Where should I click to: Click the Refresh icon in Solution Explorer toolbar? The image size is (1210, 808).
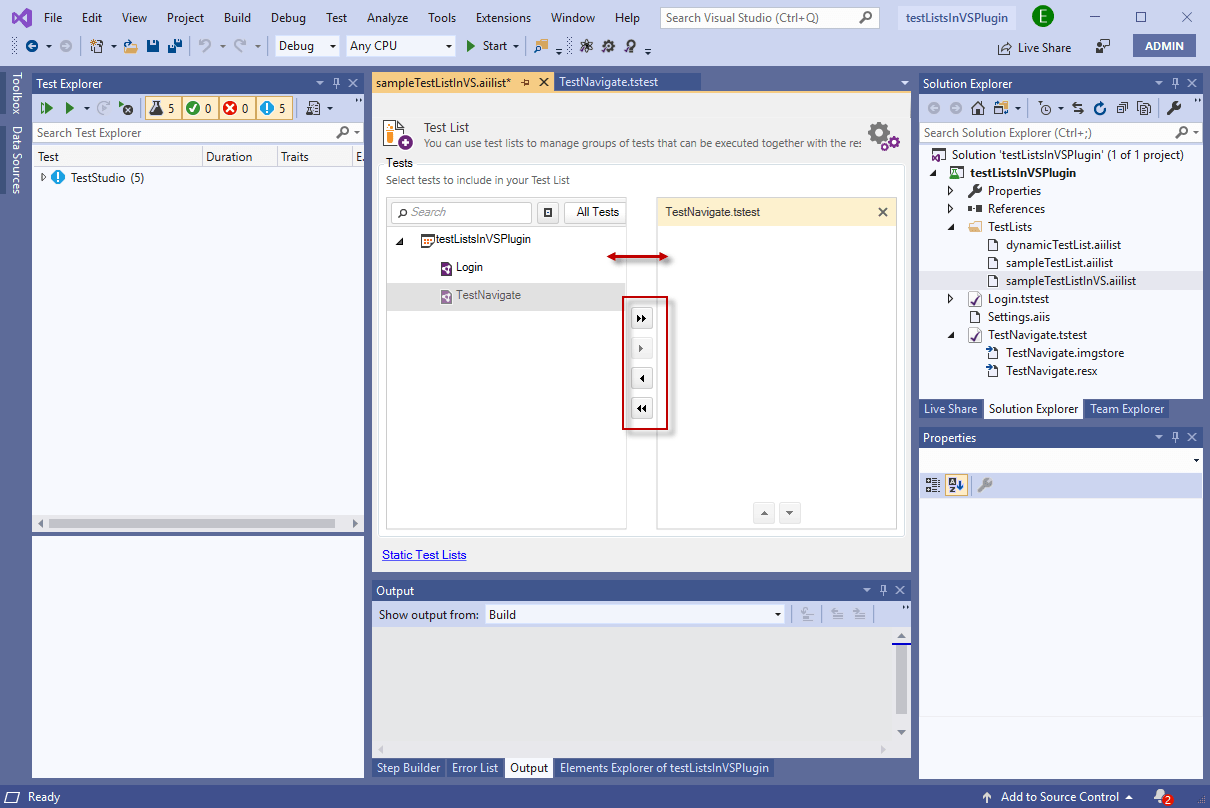pyautogui.click(x=1100, y=108)
